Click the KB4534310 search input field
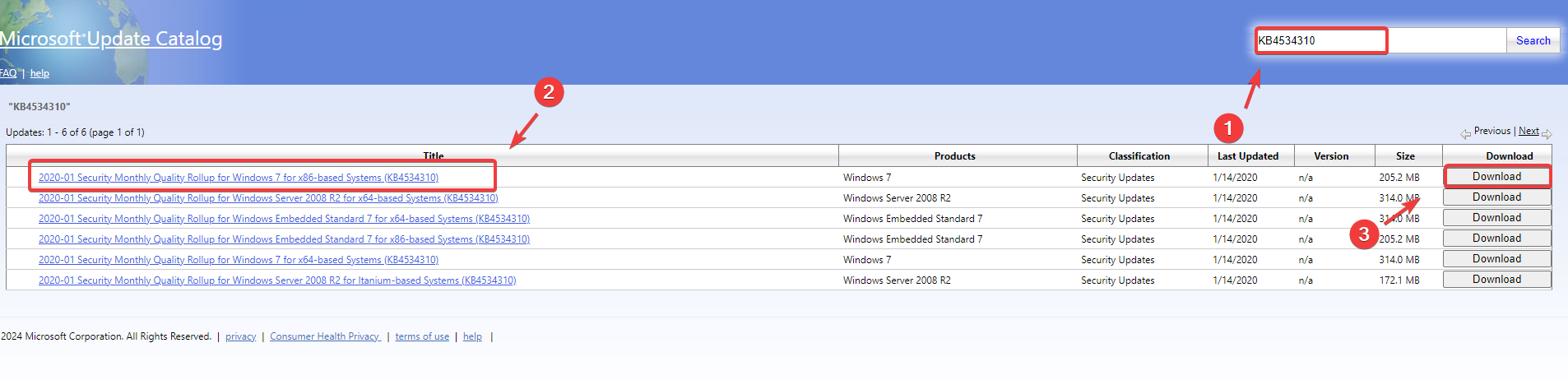 coord(1380,40)
